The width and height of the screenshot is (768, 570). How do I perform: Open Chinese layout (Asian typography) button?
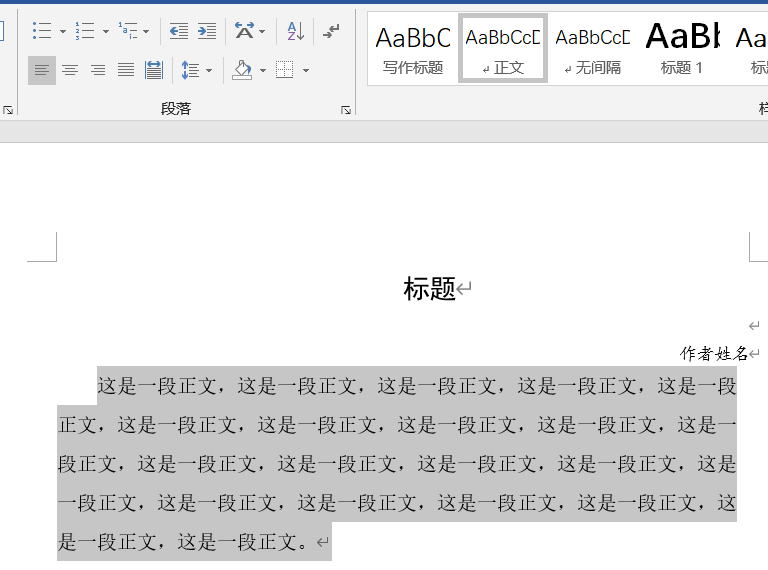[244, 31]
